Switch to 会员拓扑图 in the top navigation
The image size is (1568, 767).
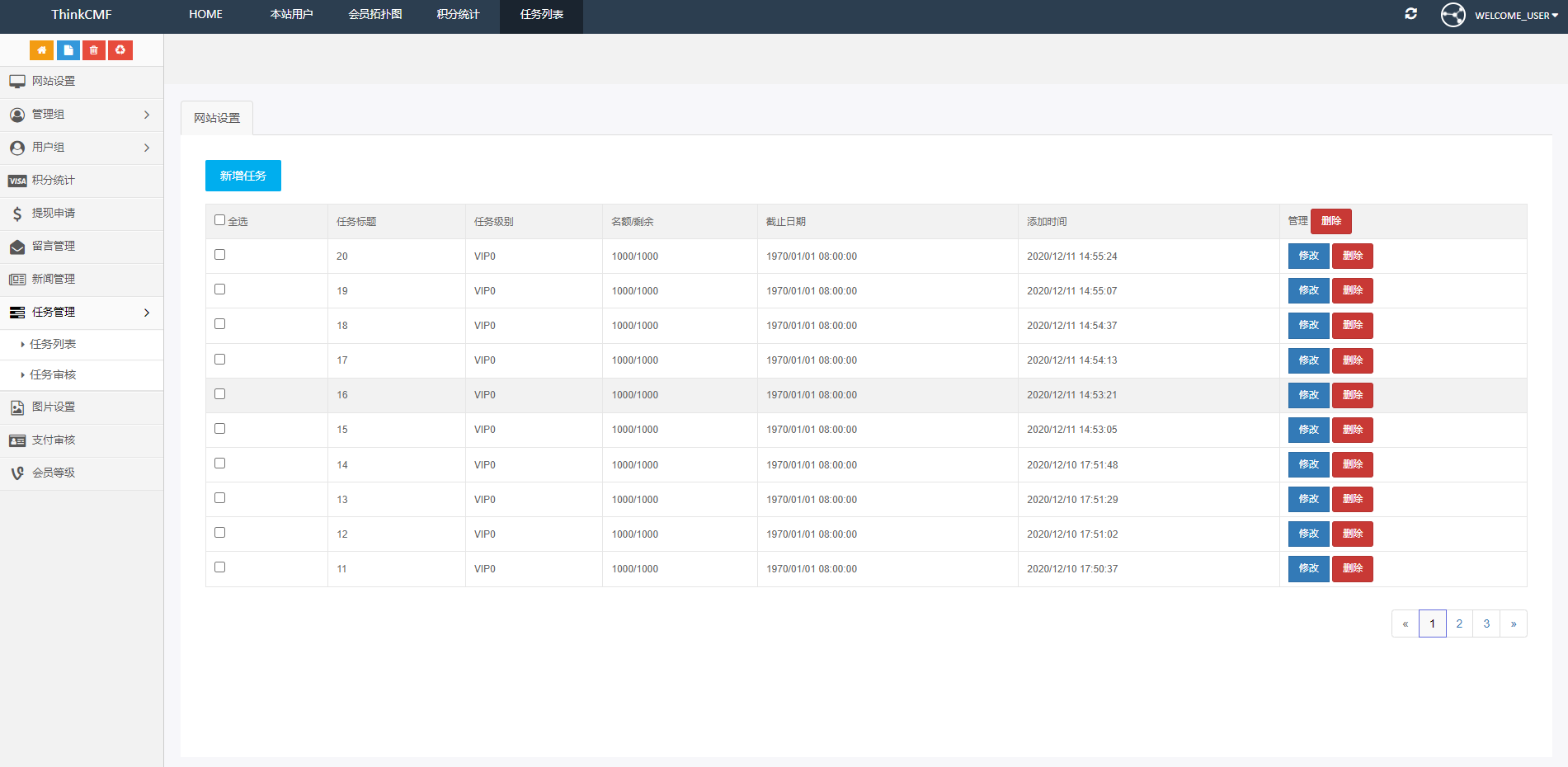(x=375, y=15)
